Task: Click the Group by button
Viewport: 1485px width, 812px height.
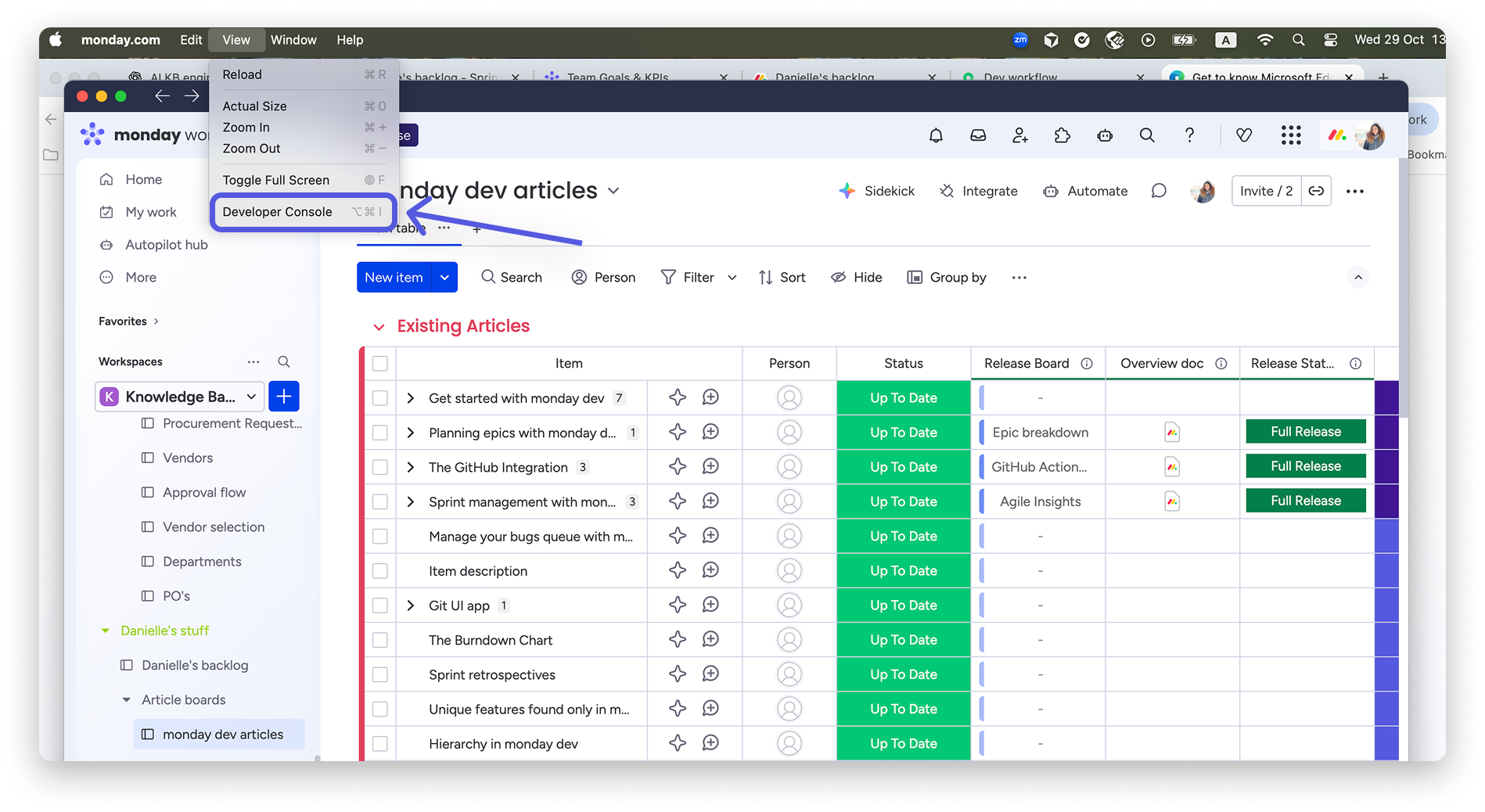Action: pyautogui.click(x=947, y=278)
